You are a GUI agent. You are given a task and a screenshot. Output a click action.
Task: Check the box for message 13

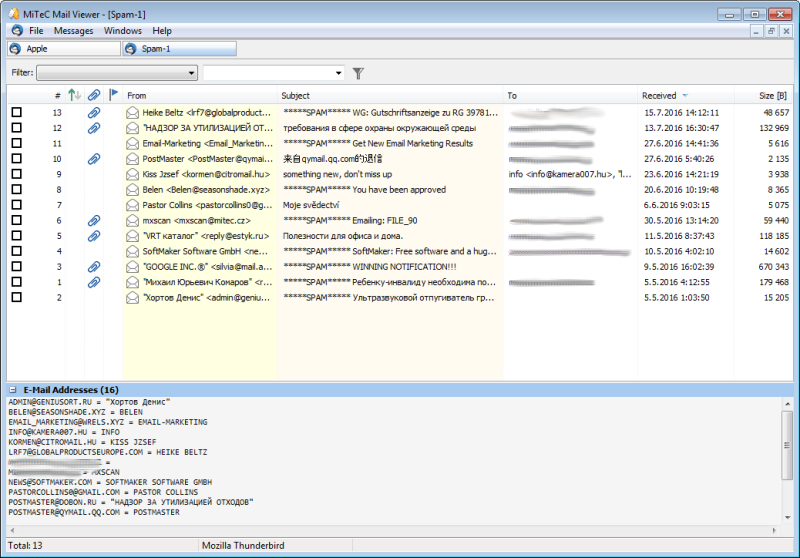click(x=16, y=113)
